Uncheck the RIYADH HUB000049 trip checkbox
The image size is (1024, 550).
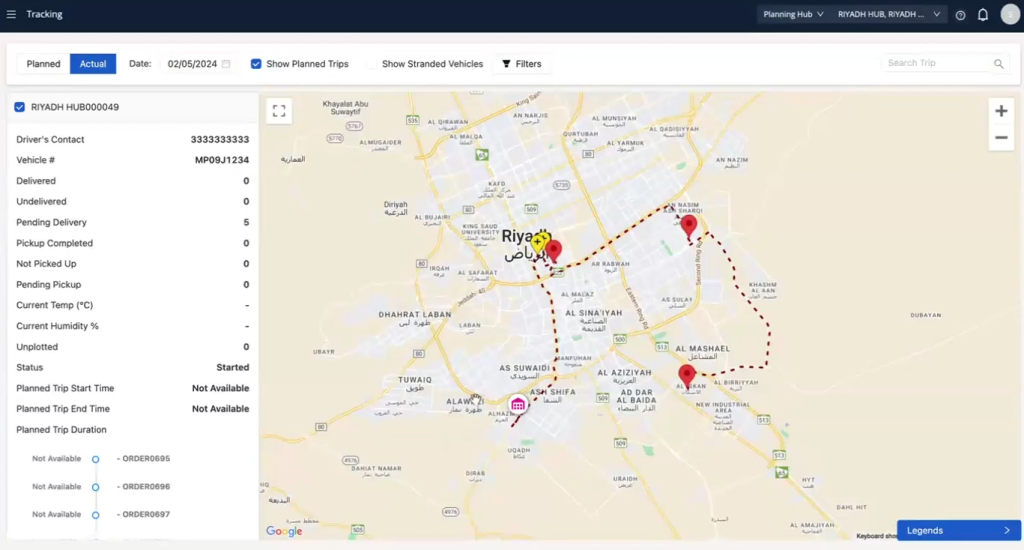pos(20,107)
